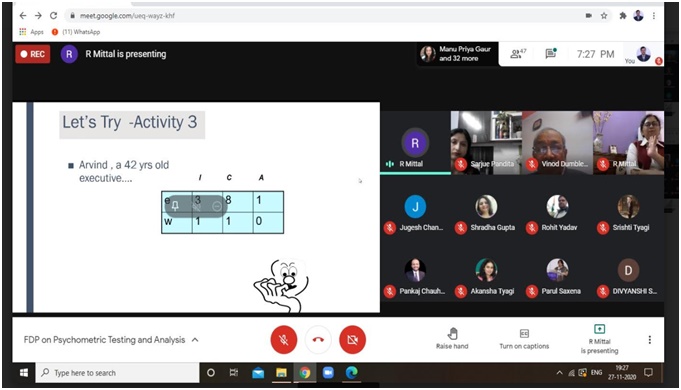Click the Chrome extensions puzzle icon
681x390 pixels.
[x=623, y=16]
